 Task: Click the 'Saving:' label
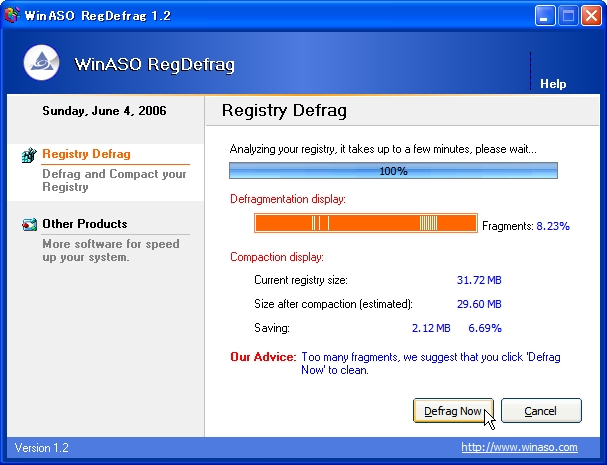pos(272,328)
